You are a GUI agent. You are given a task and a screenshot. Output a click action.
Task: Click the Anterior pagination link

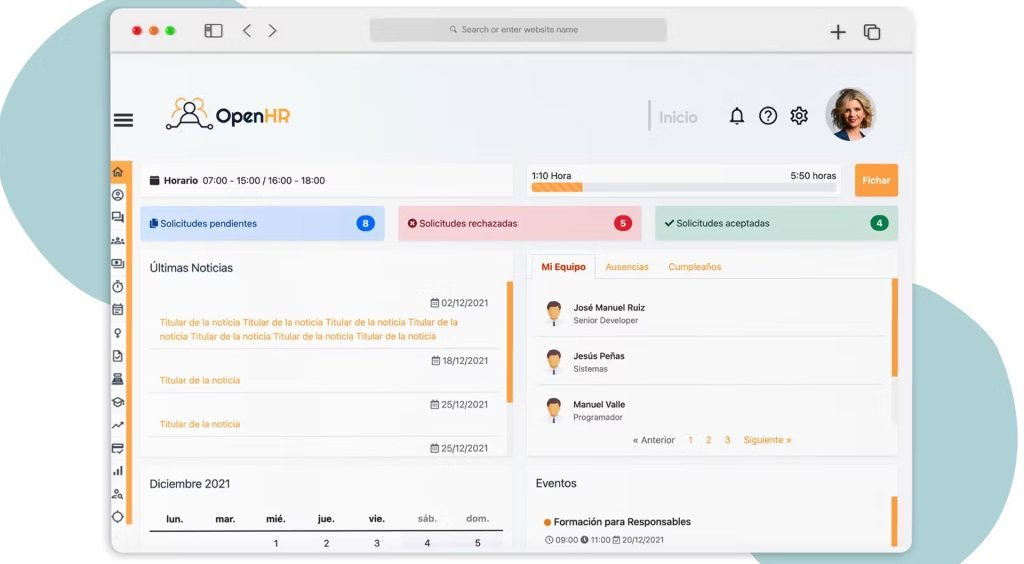tap(654, 440)
